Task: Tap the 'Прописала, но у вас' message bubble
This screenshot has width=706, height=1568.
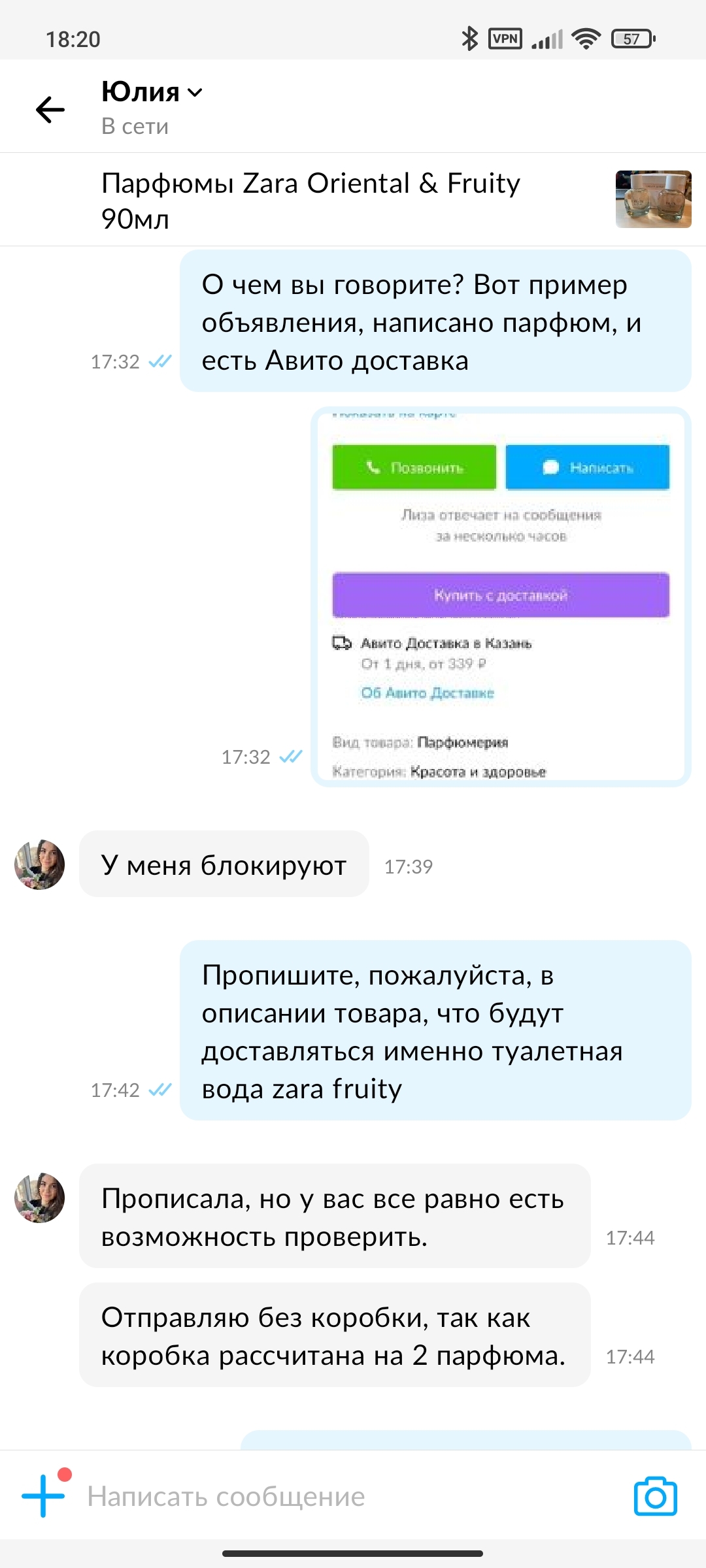Action: [335, 1217]
